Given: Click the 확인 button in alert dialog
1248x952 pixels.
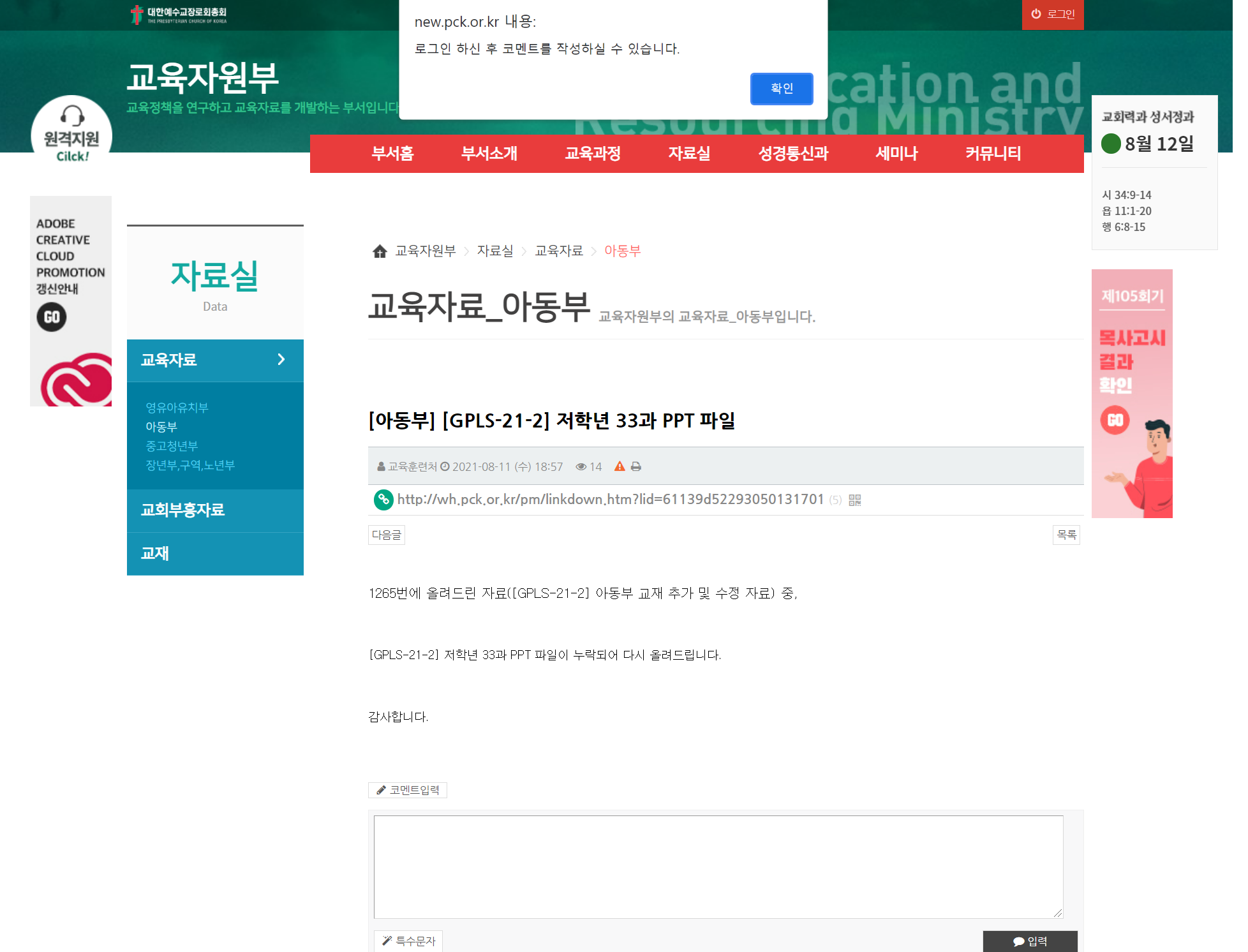Looking at the screenshot, I should (781, 88).
